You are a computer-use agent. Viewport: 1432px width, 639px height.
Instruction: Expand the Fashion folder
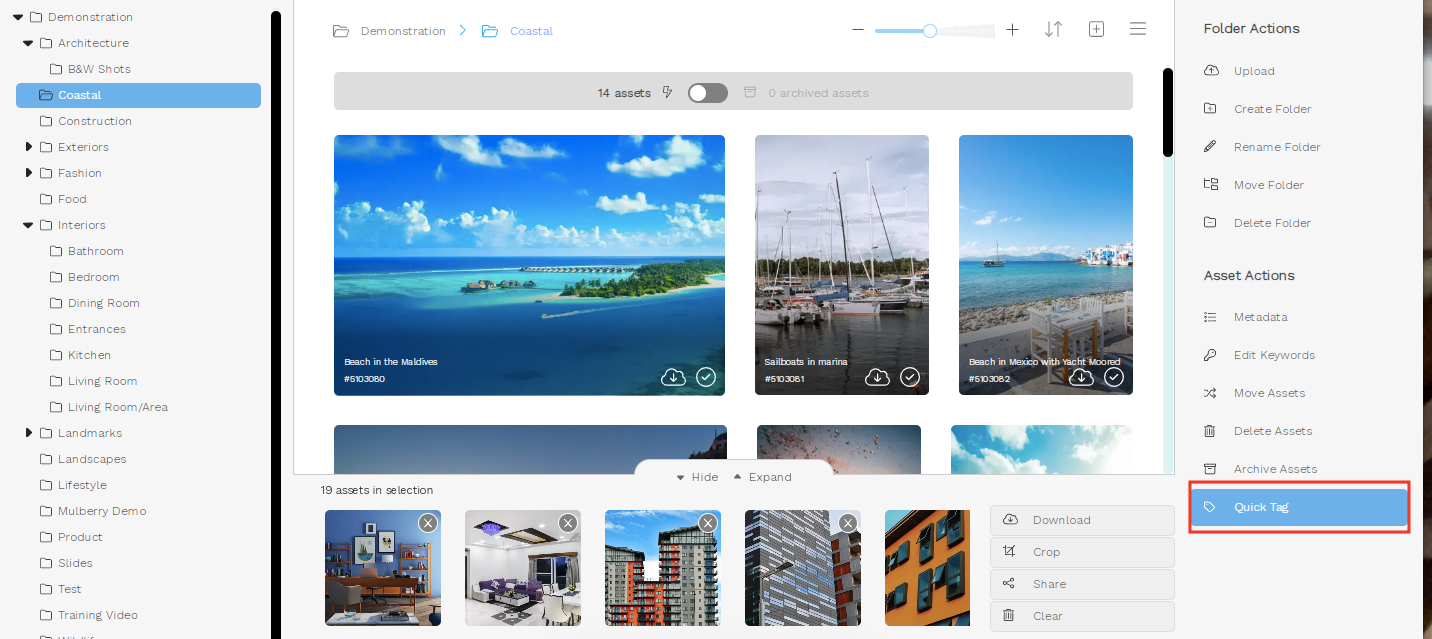tap(29, 173)
